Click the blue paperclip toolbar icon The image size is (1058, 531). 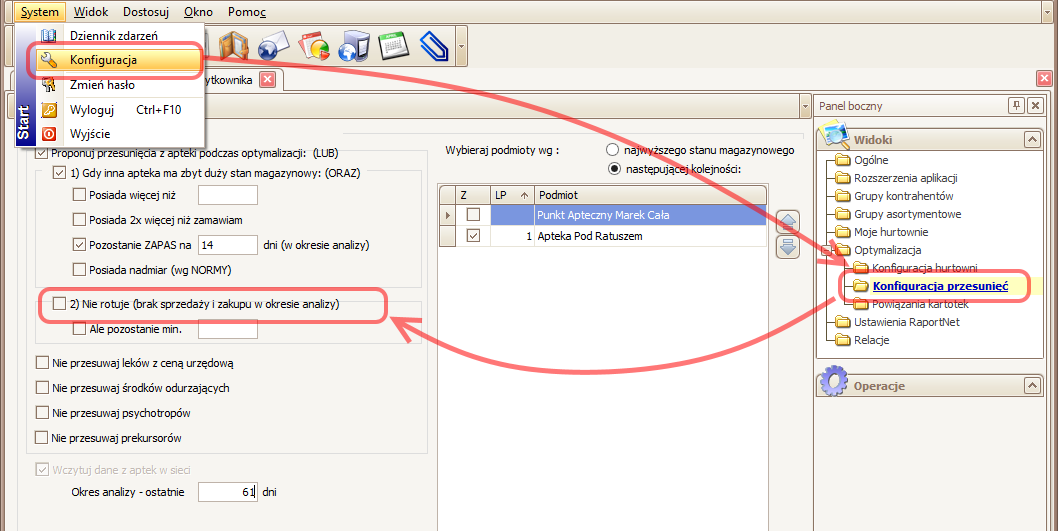(434, 46)
